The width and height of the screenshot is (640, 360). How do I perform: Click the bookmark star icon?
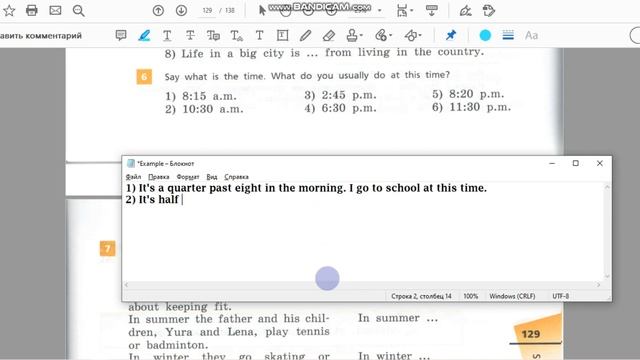tap(9, 10)
